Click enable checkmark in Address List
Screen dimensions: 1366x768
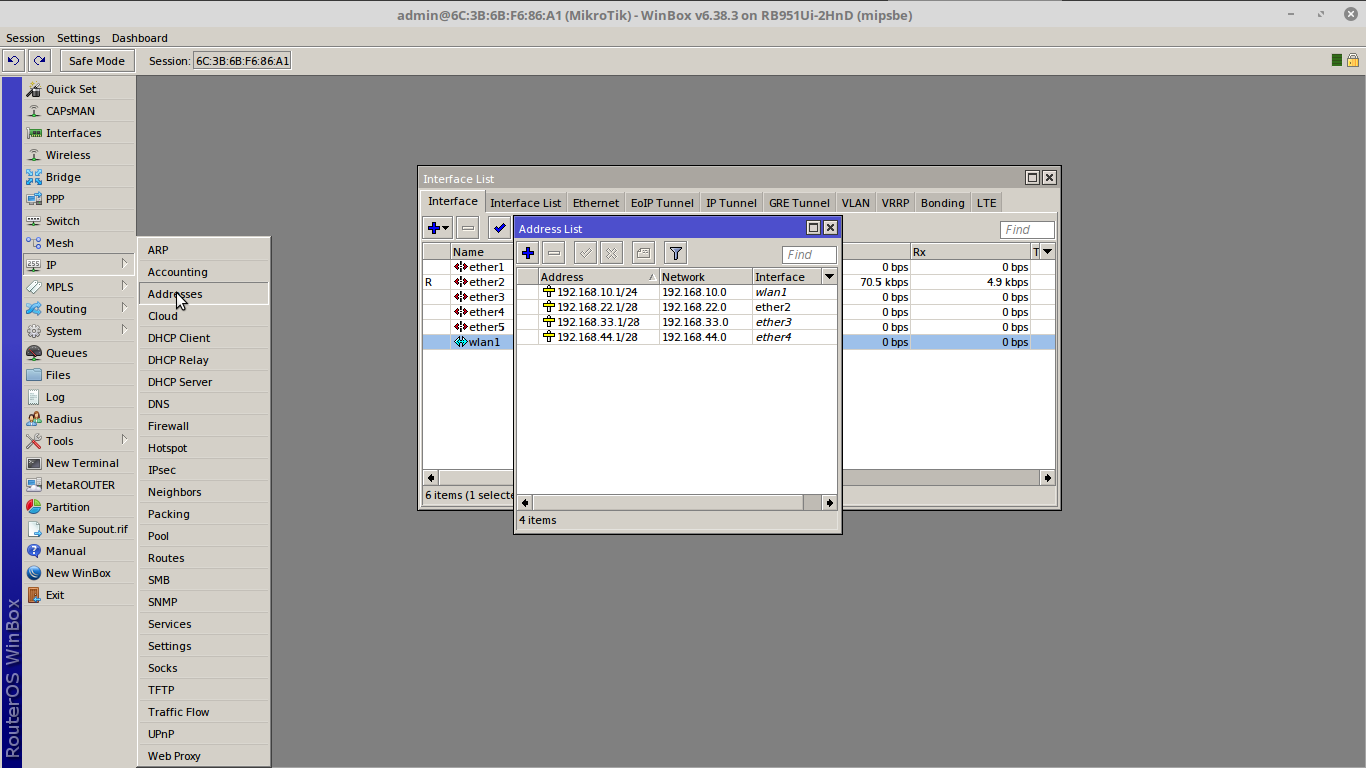pyautogui.click(x=586, y=253)
